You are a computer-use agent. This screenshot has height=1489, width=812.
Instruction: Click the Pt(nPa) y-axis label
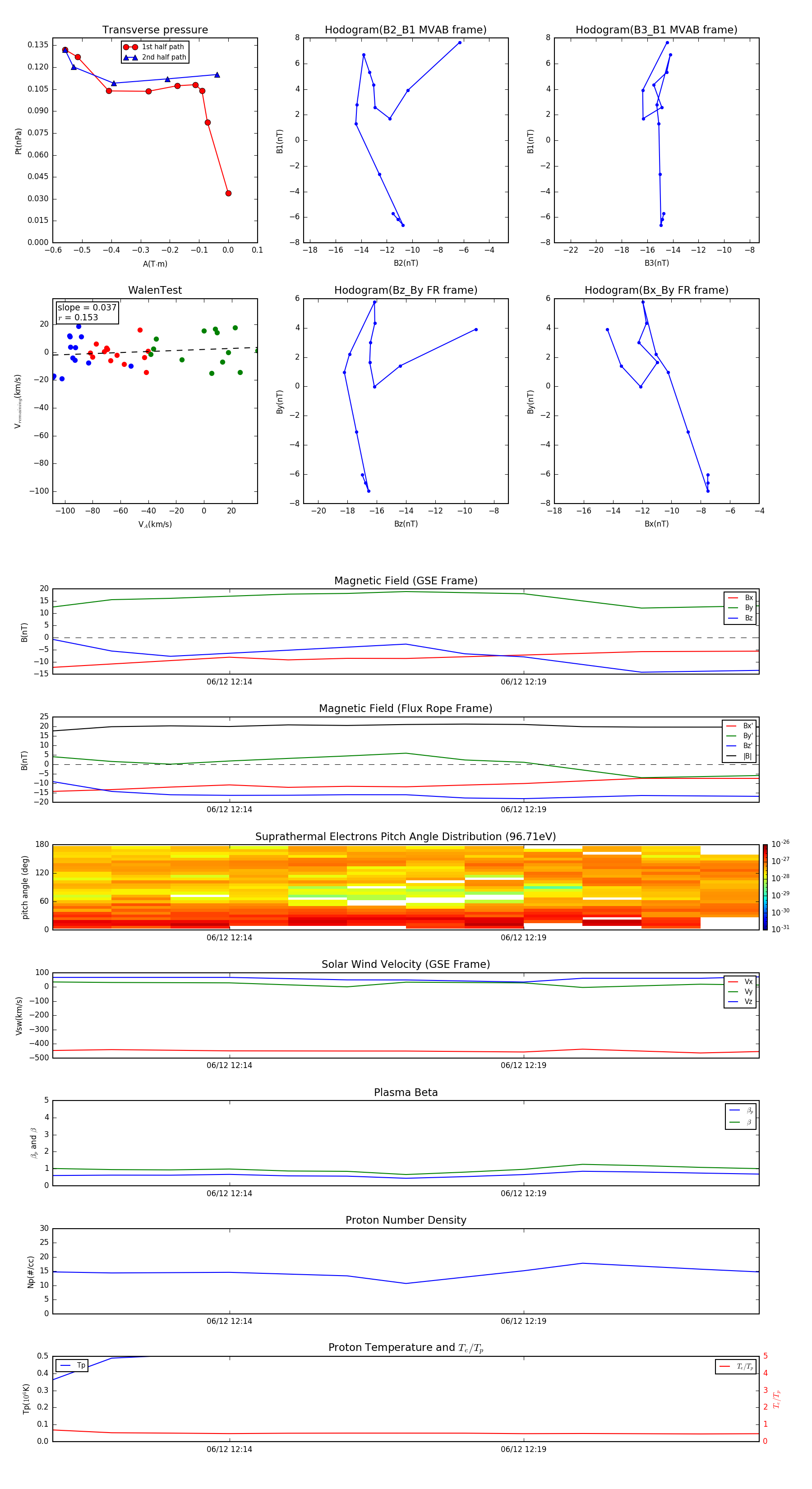(18, 141)
